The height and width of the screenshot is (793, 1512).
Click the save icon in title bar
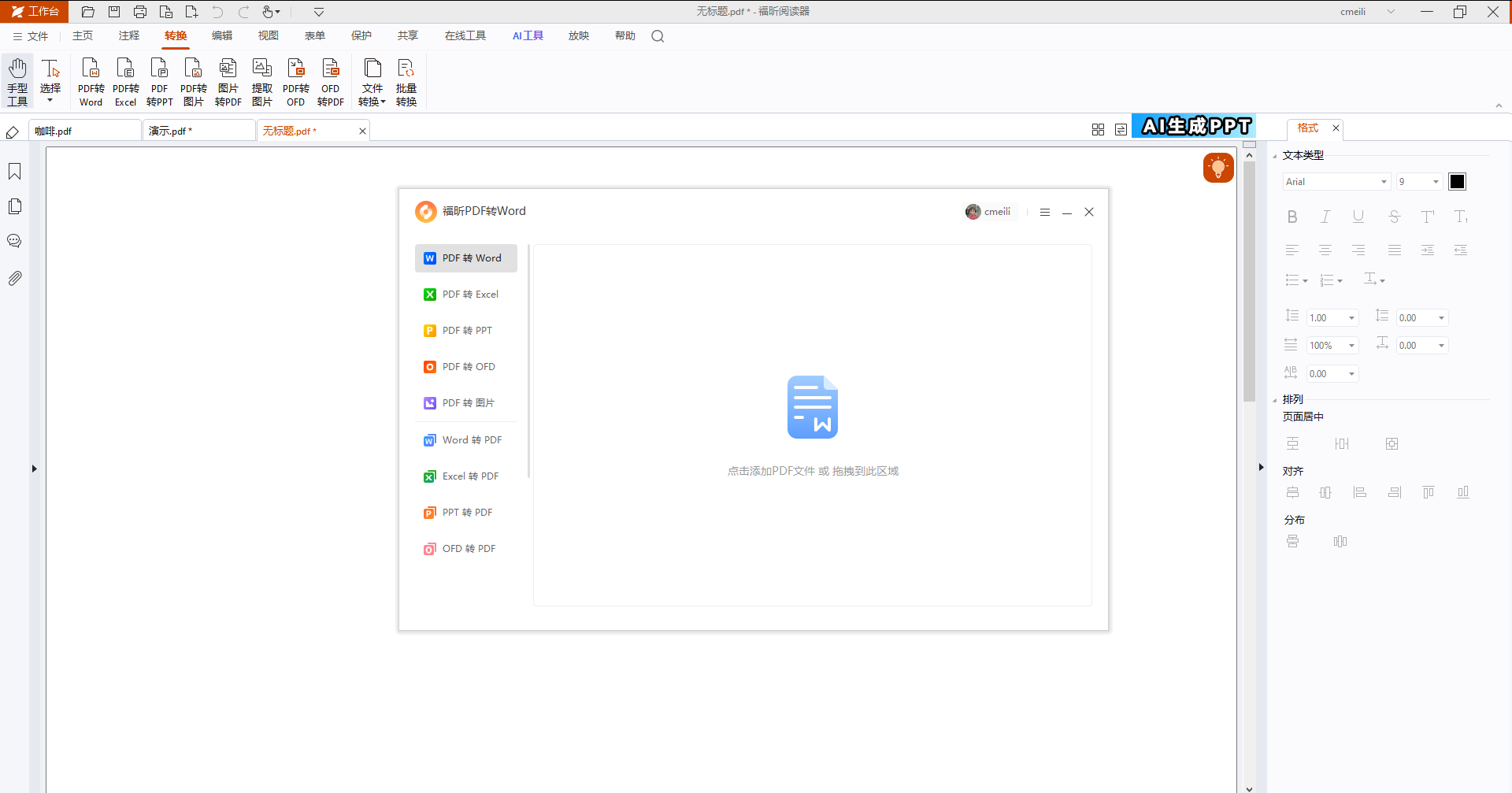(114, 12)
